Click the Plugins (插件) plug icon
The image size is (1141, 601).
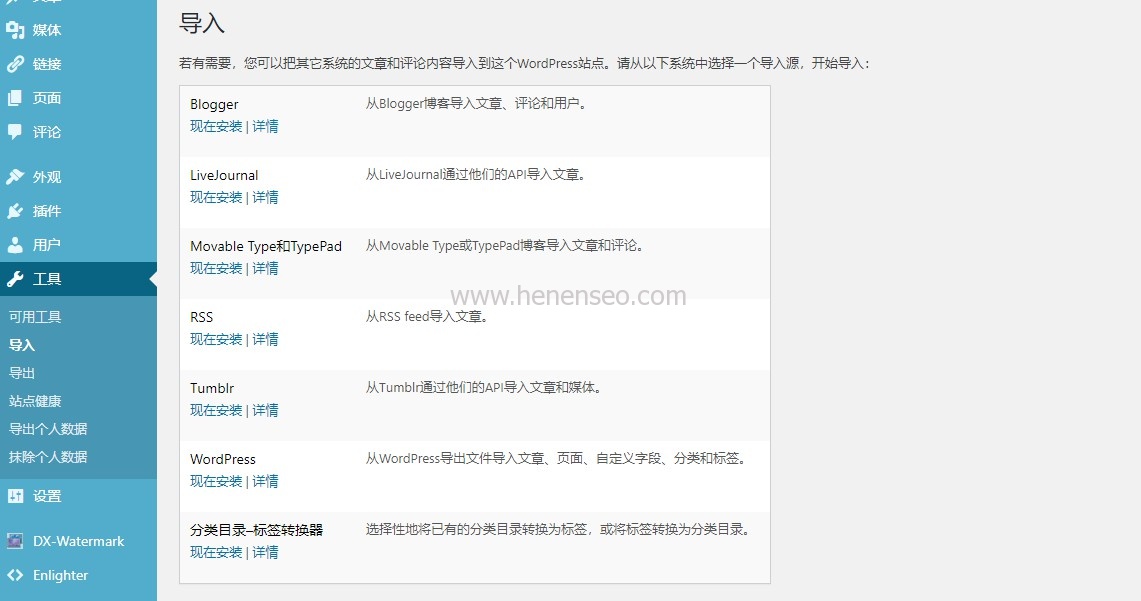coord(15,211)
